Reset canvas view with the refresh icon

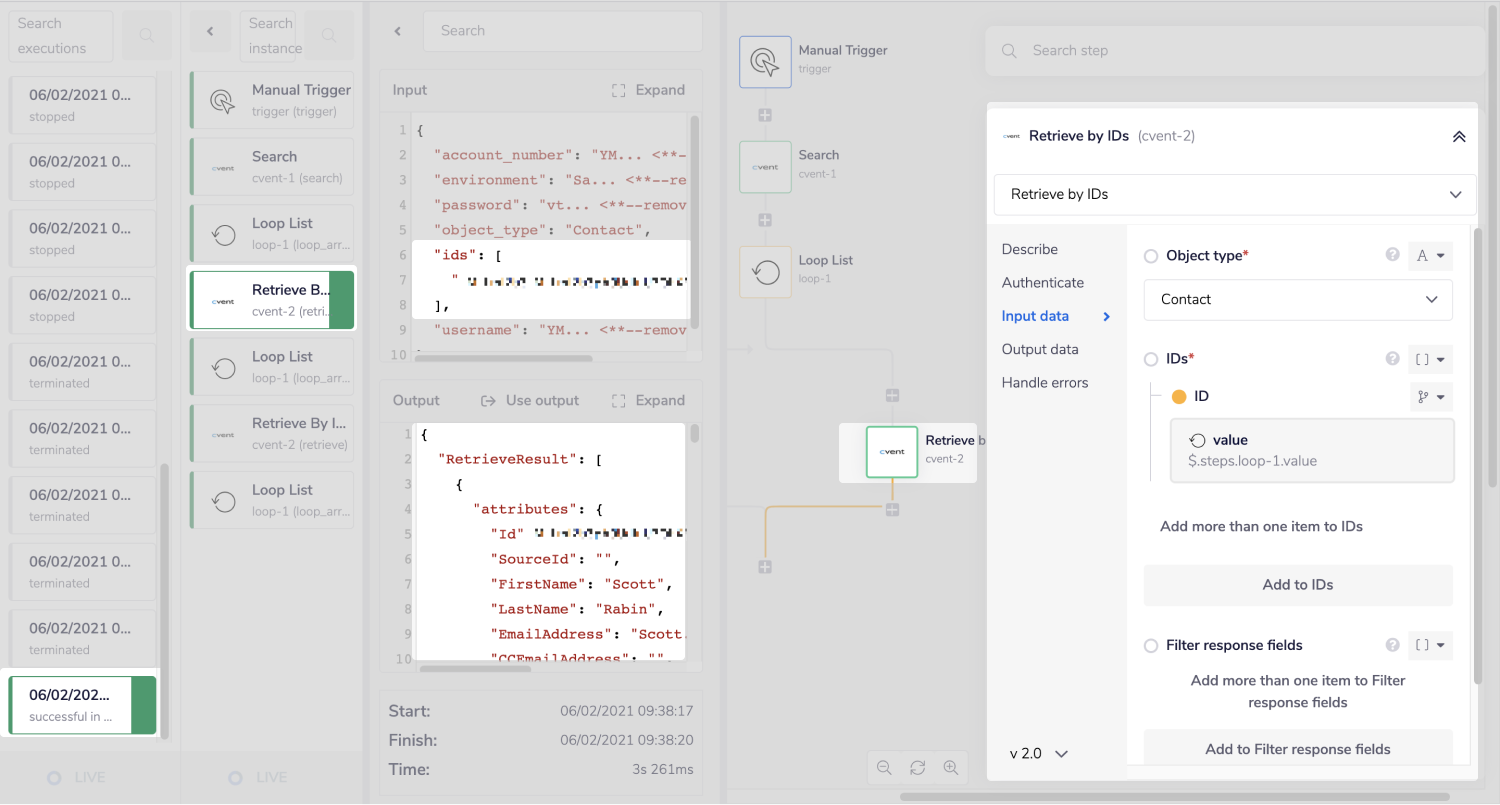[917, 767]
